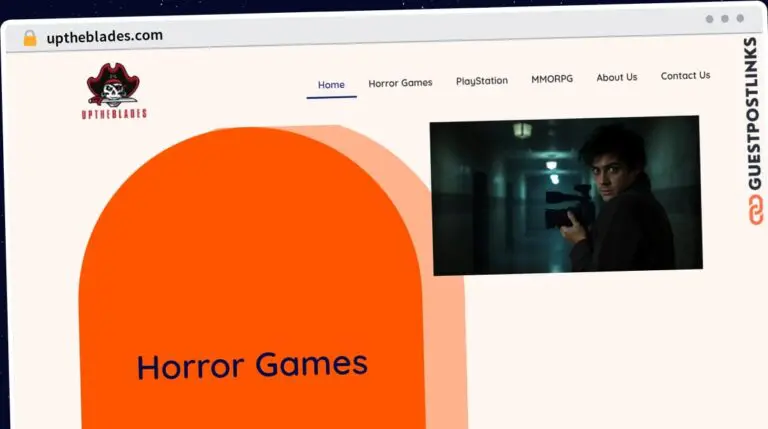The height and width of the screenshot is (429, 768).
Task: Select MMORPG in the navigation bar
Action: 552,79
